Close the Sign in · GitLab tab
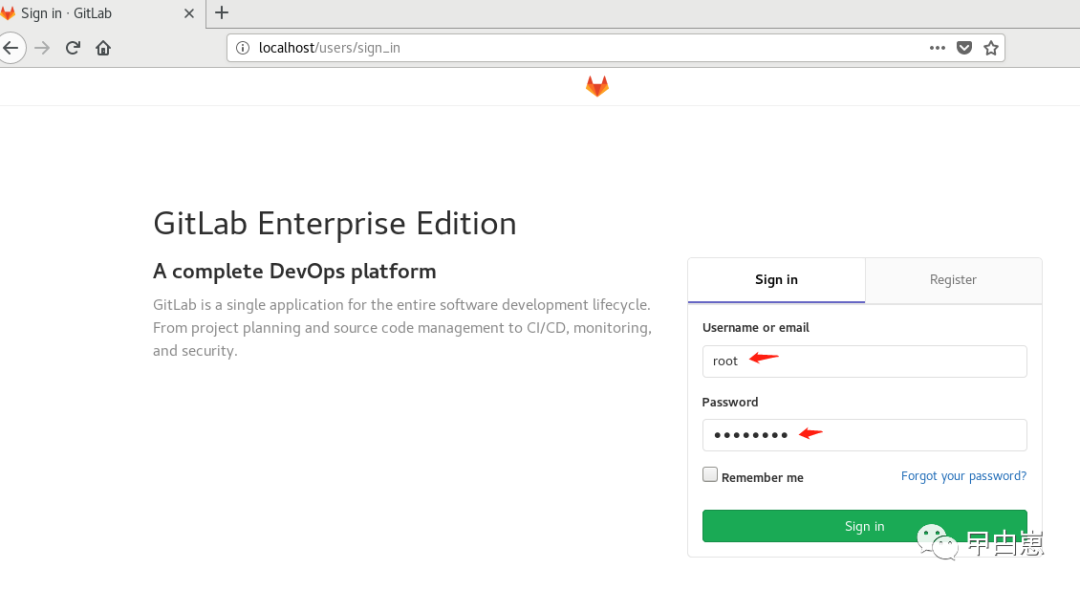 coord(189,14)
